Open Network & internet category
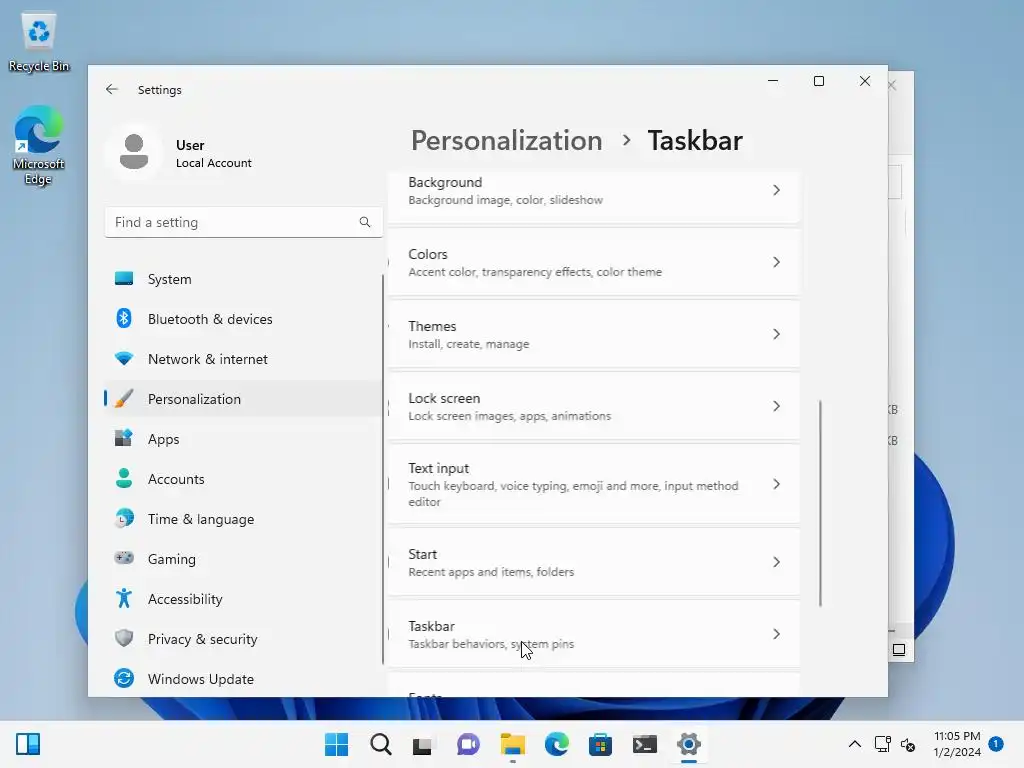The width and height of the screenshot is (1024, 768). point(243,359)
